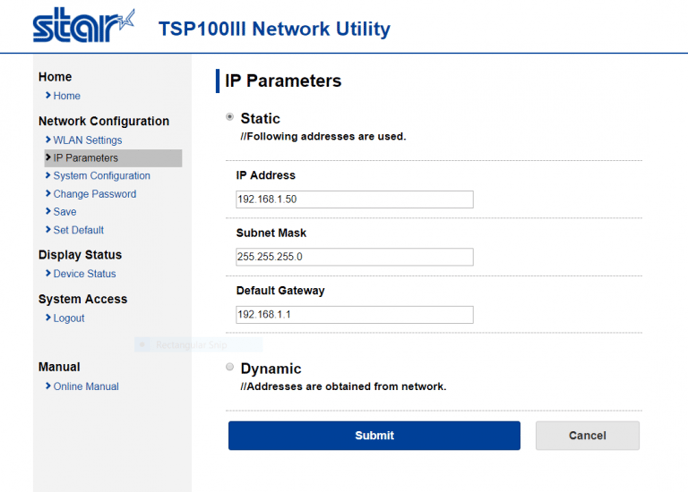Click into the Default Gateway field
The width and height of the screenshot is (688, 492).
355,315
